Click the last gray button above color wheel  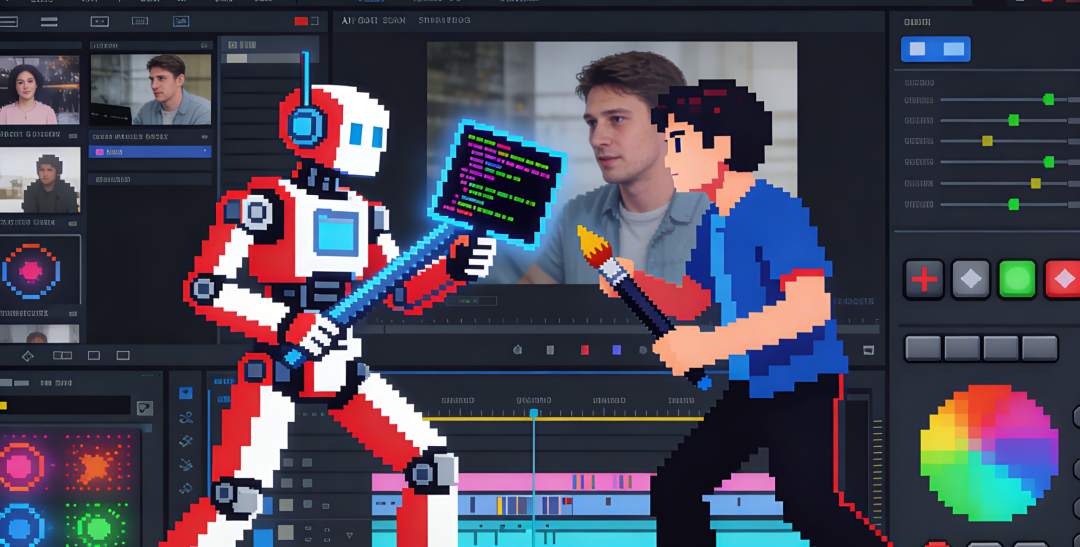point(1040,348)
